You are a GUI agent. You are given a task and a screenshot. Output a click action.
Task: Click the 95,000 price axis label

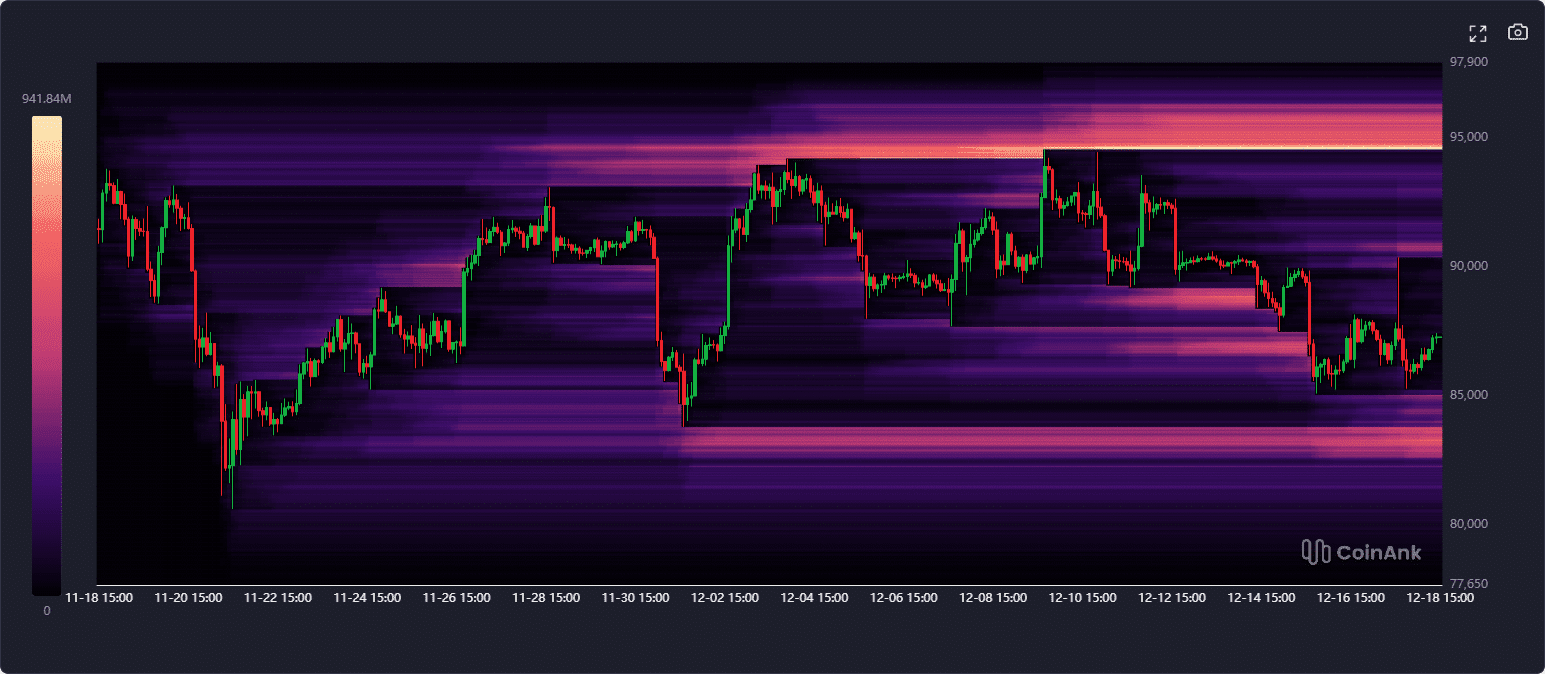(x=1468, y=136)
